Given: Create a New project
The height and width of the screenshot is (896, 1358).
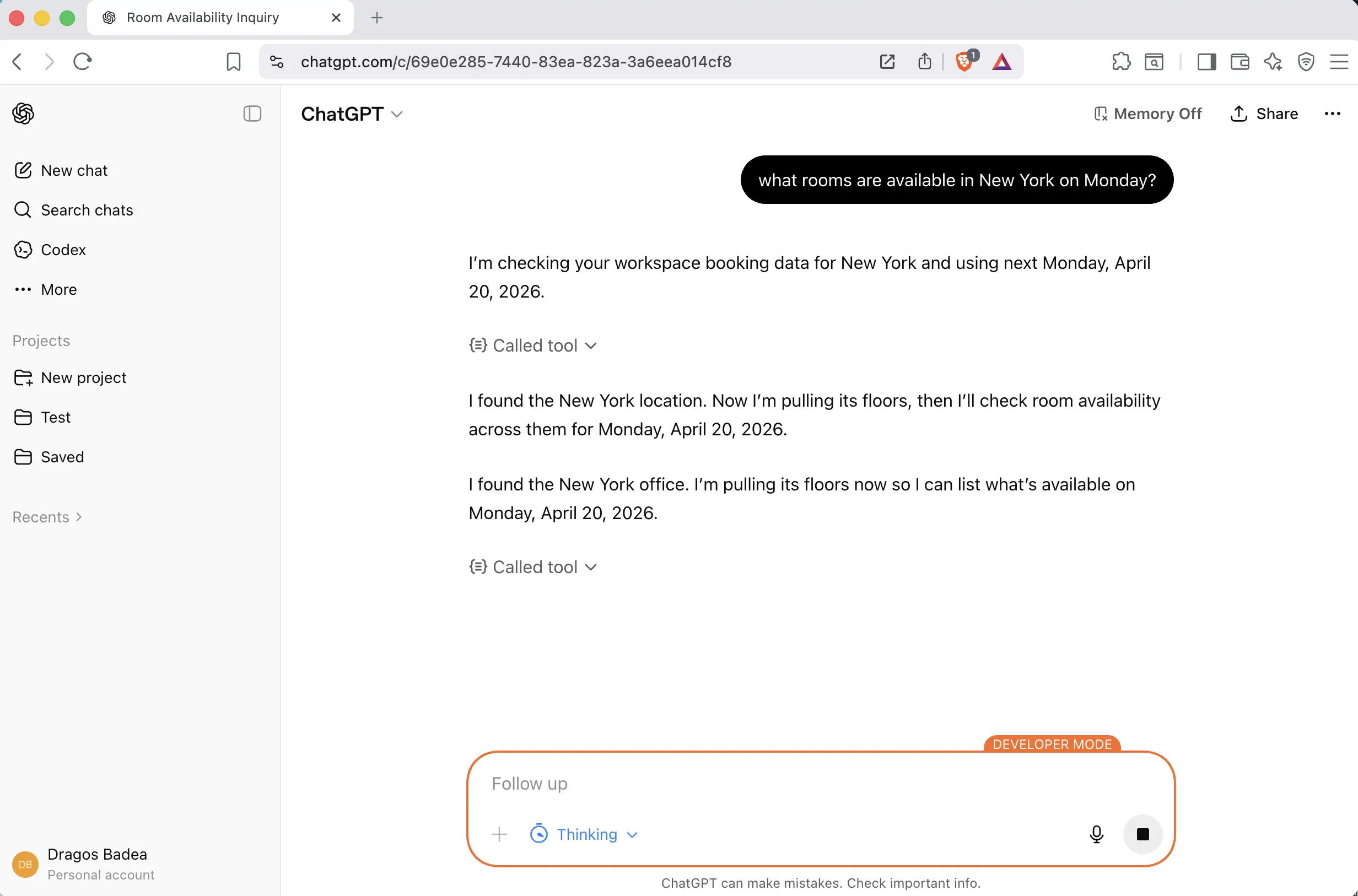Looking at the screenshot, I should [83, 377].
